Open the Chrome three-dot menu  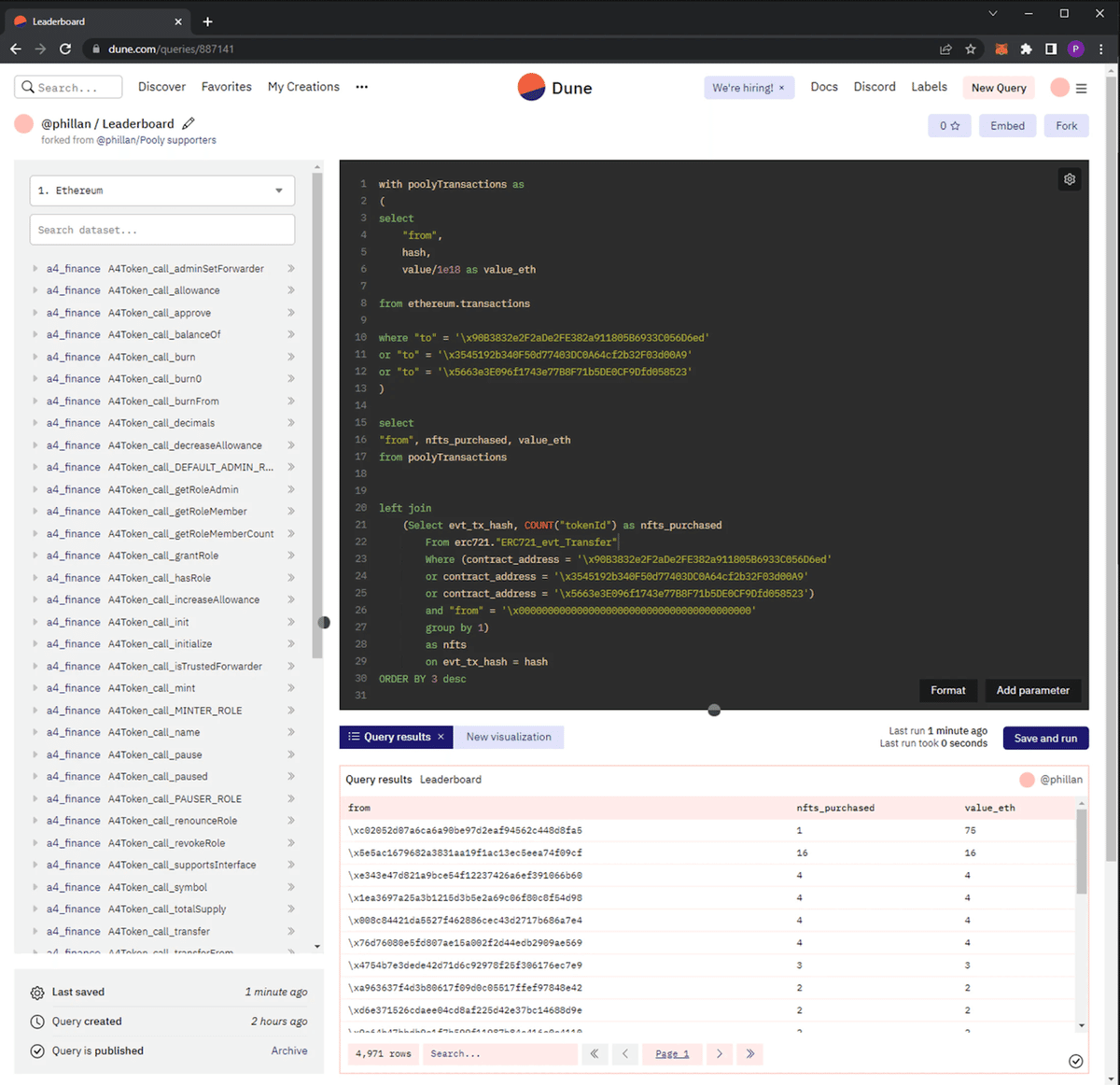pos(1101,49)
